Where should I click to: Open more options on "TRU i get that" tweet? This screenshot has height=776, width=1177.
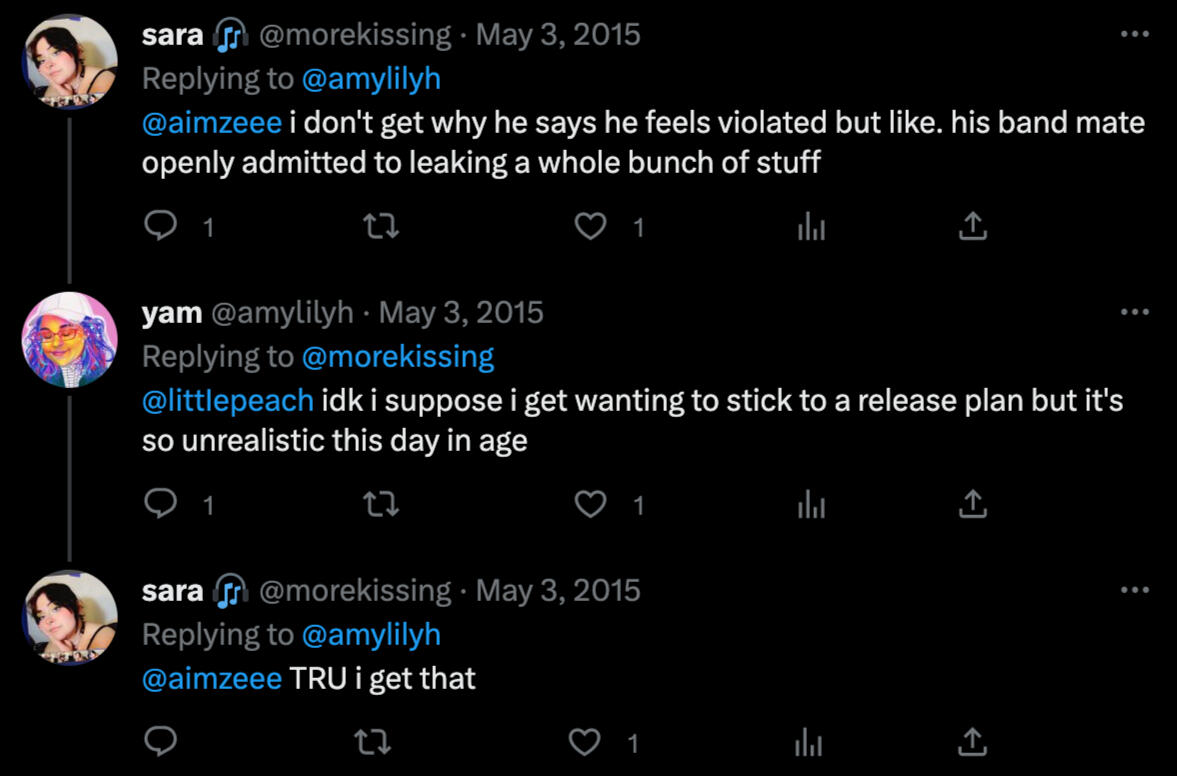pos(1134,589)
